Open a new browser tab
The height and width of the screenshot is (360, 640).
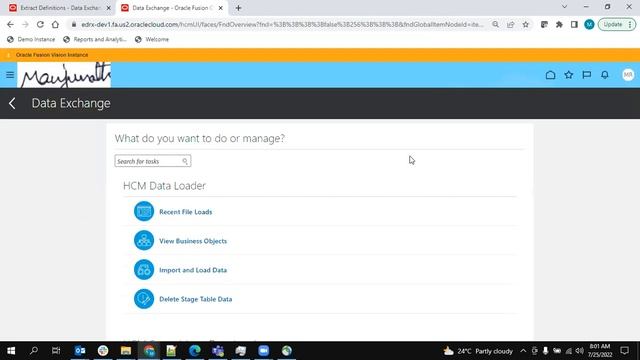pos(238,8)
